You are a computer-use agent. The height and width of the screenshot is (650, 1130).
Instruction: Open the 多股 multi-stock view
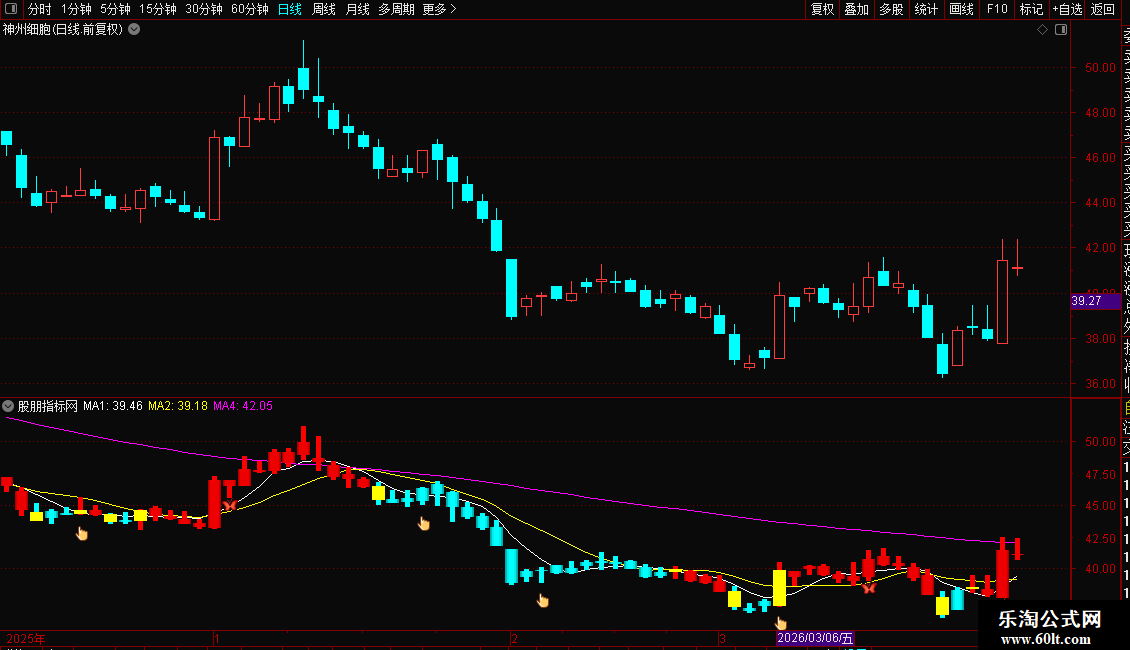tap(891, 9)
